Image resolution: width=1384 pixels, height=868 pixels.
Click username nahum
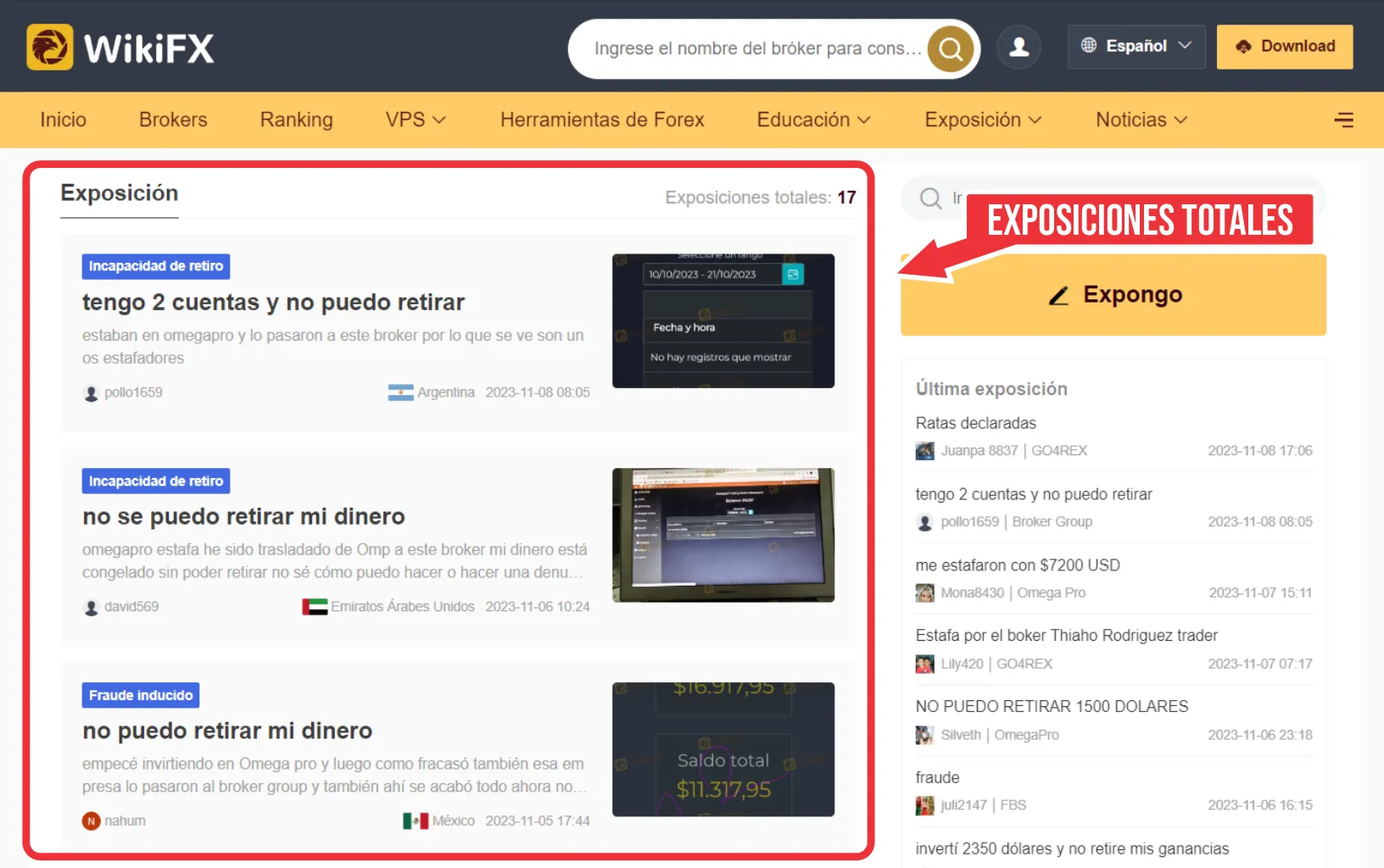pos(125,821)
